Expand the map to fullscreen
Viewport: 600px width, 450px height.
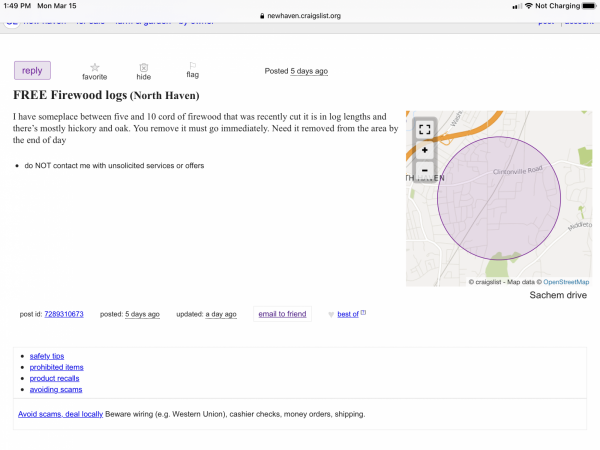(425, 129)
